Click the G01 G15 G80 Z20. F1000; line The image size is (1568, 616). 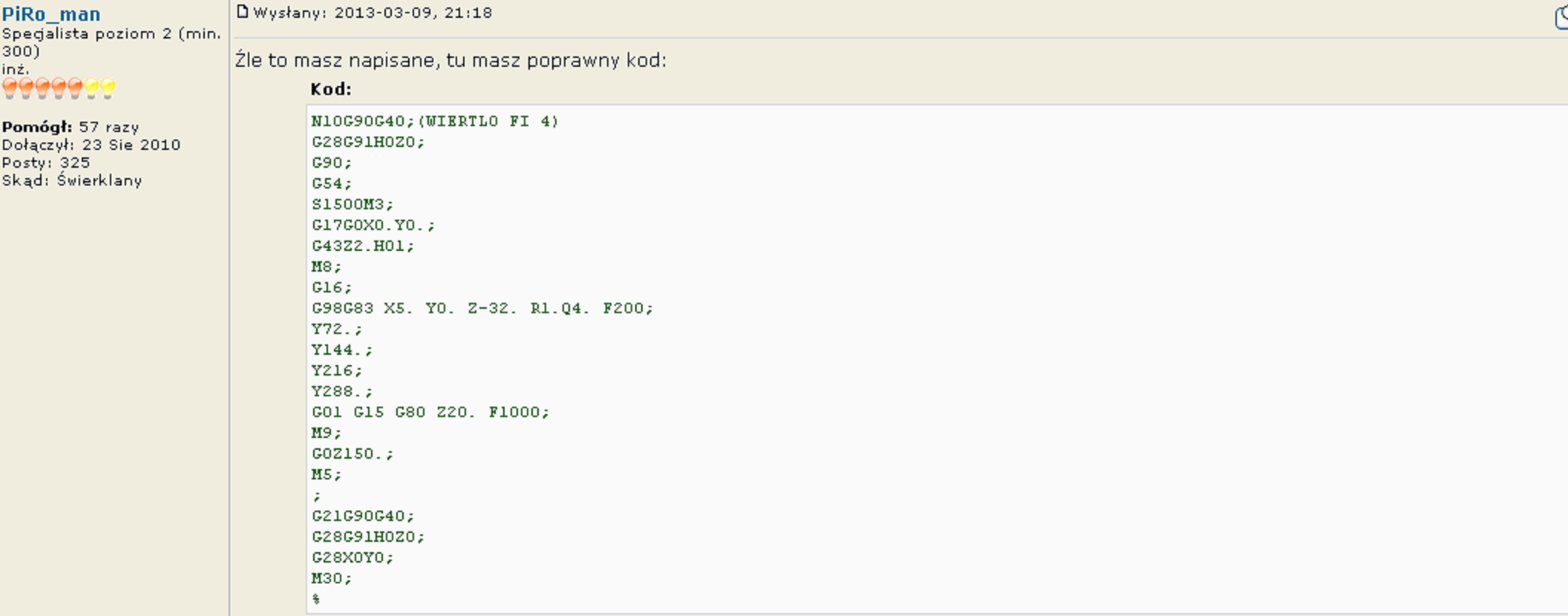click(x=430, y=412)
